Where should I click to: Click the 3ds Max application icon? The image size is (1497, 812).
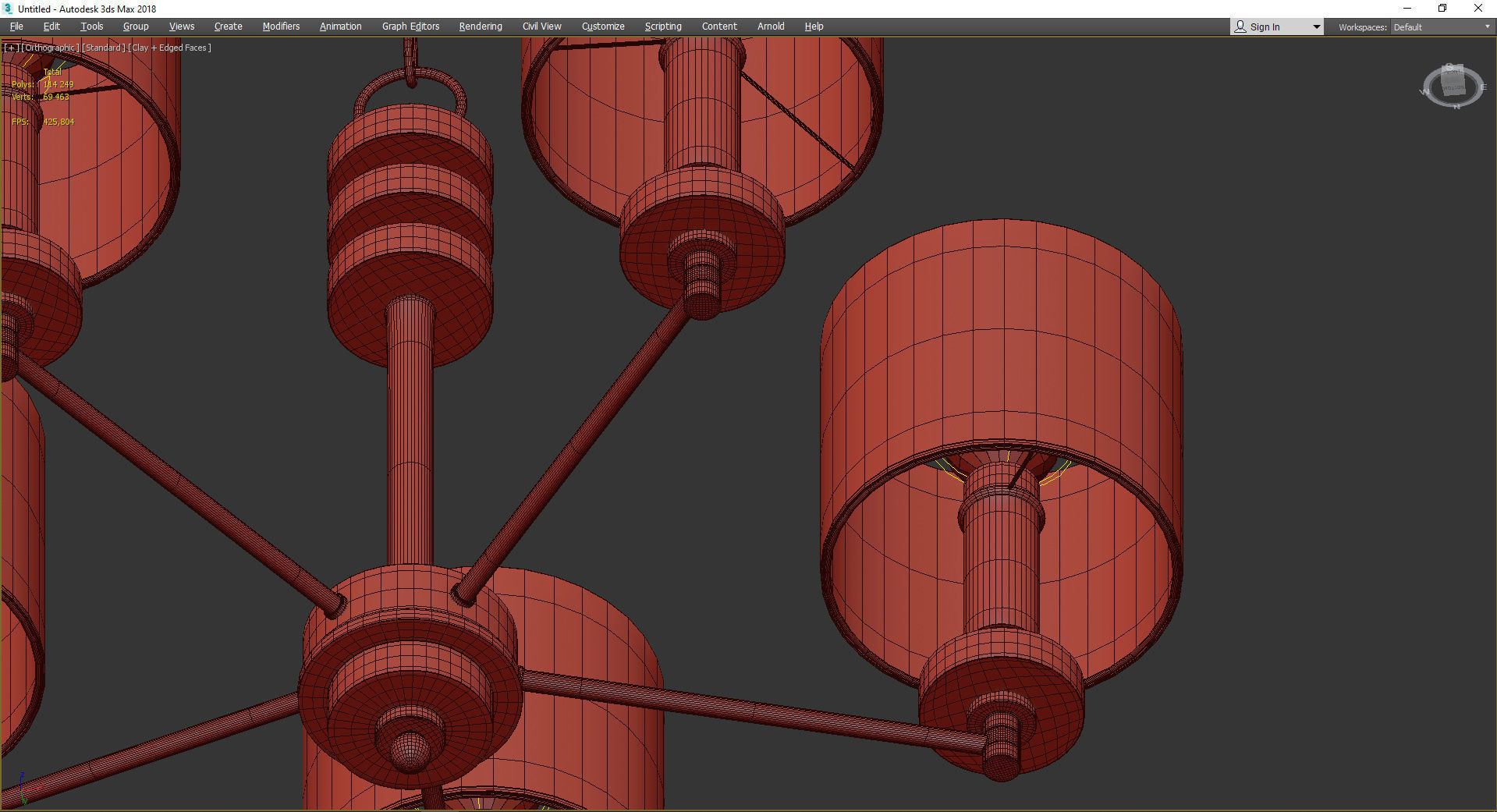pos(9,9)
